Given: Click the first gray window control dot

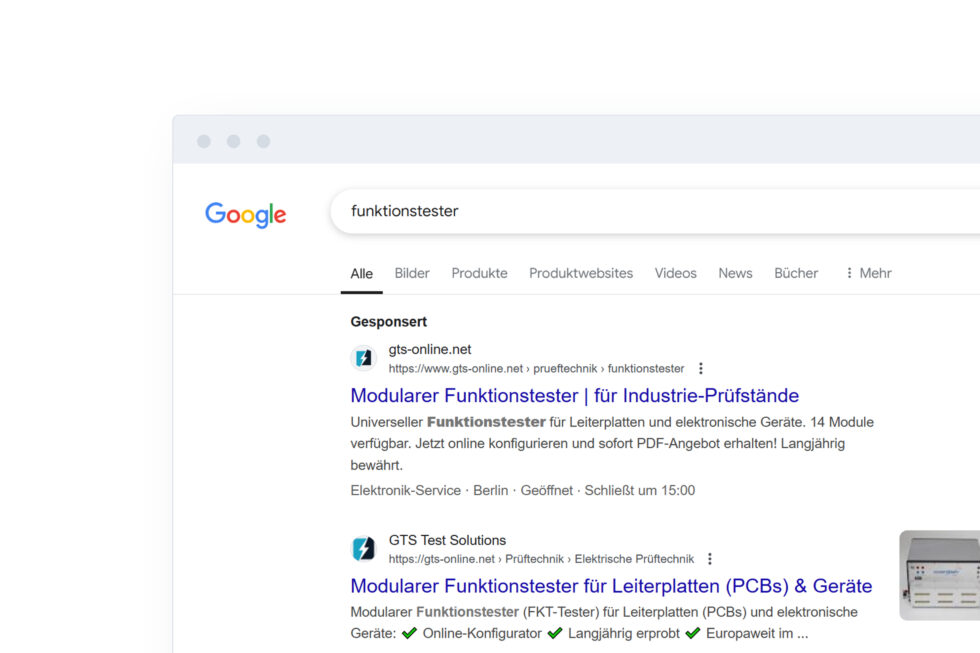Looking at the screenshot, I should pyautogui.click(x=204, y=141).
